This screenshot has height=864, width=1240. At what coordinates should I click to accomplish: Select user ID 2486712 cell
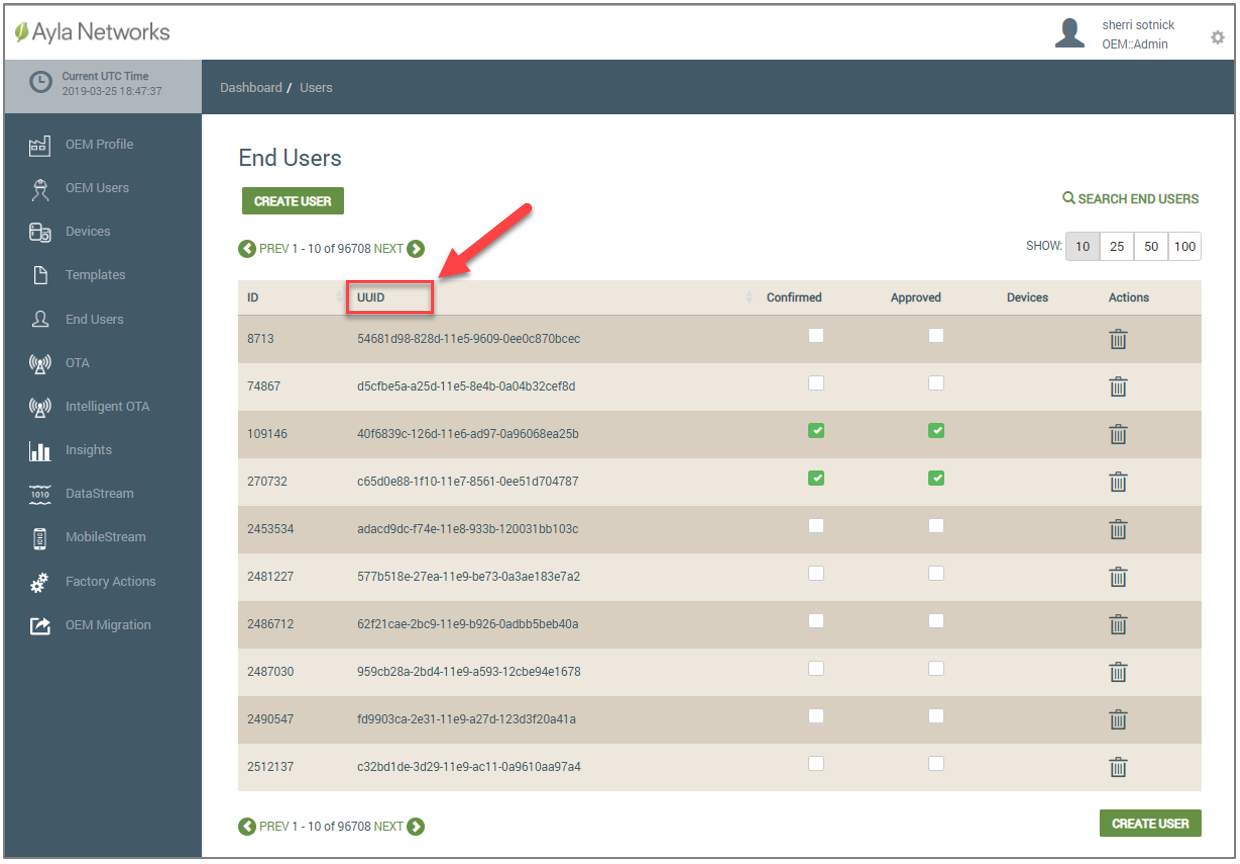point(270,624)
